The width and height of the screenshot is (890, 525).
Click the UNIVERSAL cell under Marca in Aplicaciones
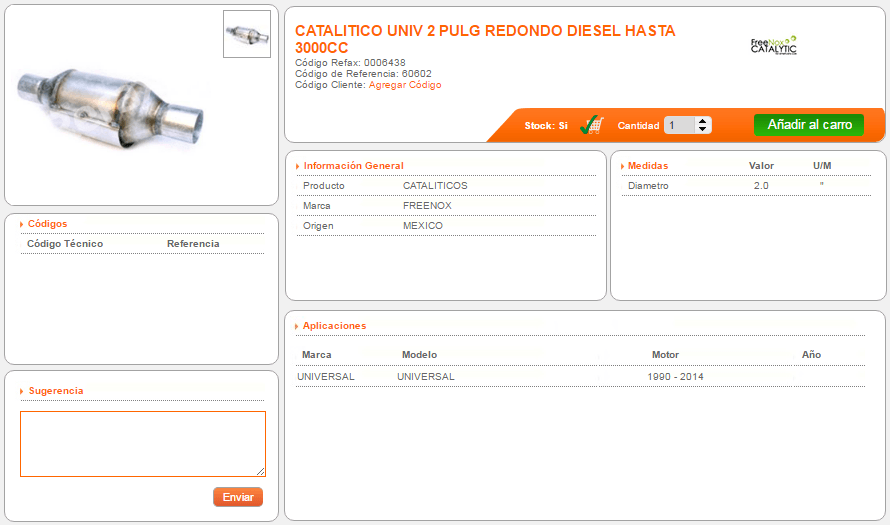[x=326, y=377]
